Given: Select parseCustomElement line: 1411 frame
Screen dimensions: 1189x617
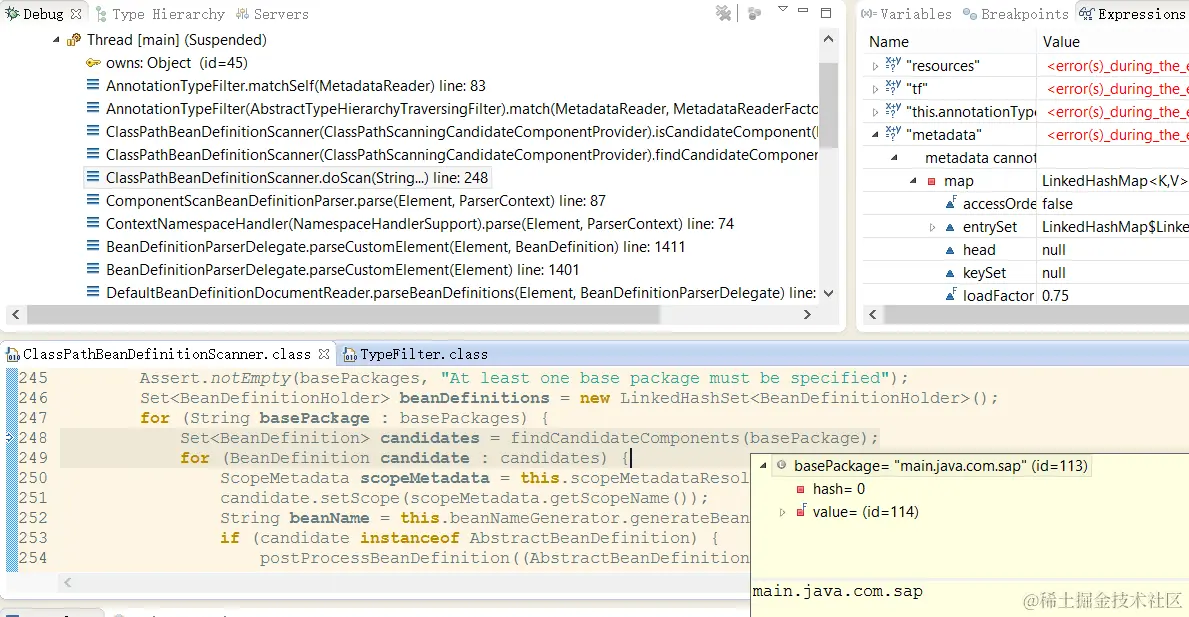Looking at the screenshot, I should coord(396,247).
